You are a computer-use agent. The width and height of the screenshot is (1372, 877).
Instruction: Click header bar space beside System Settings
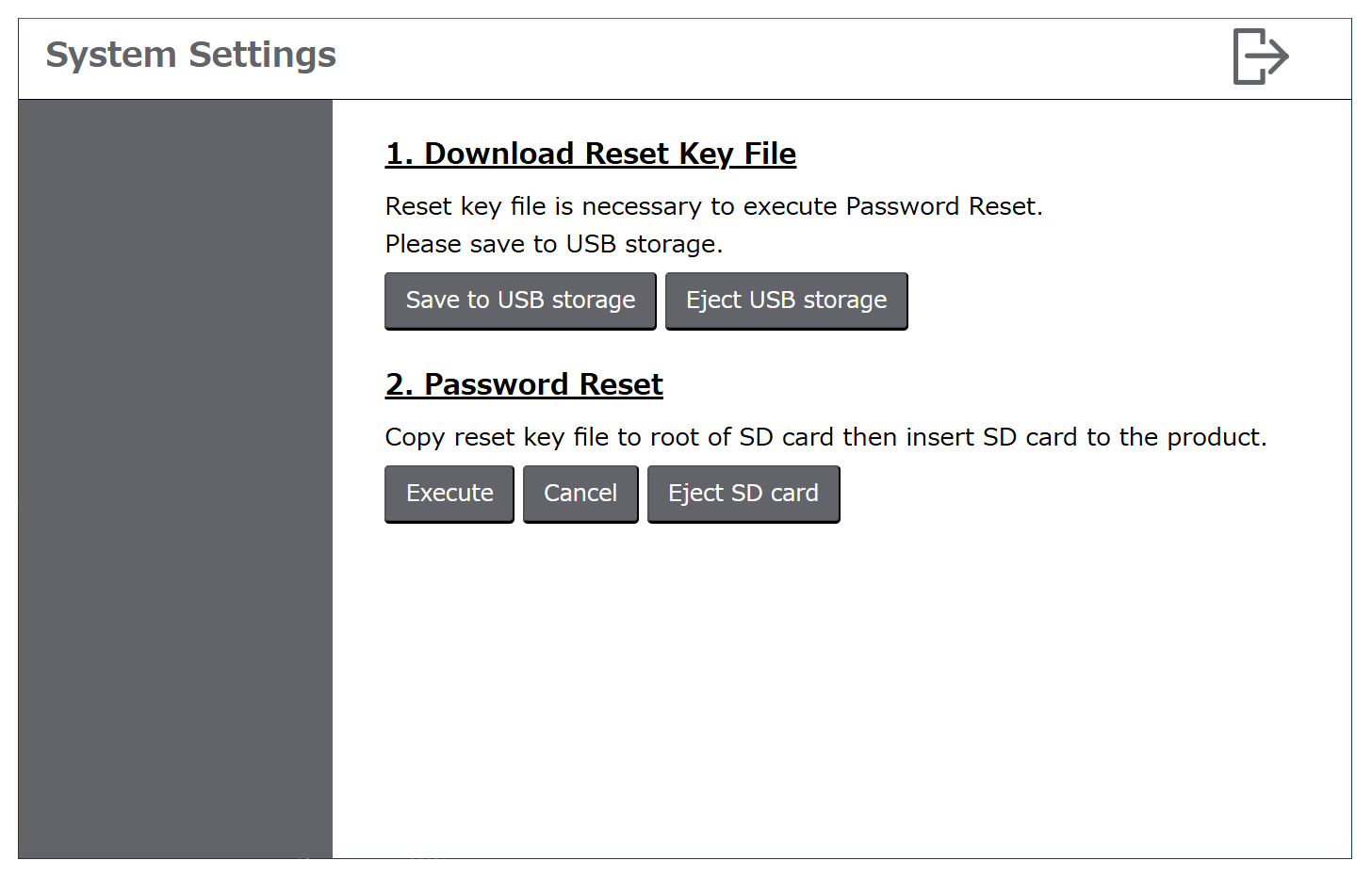782,57
